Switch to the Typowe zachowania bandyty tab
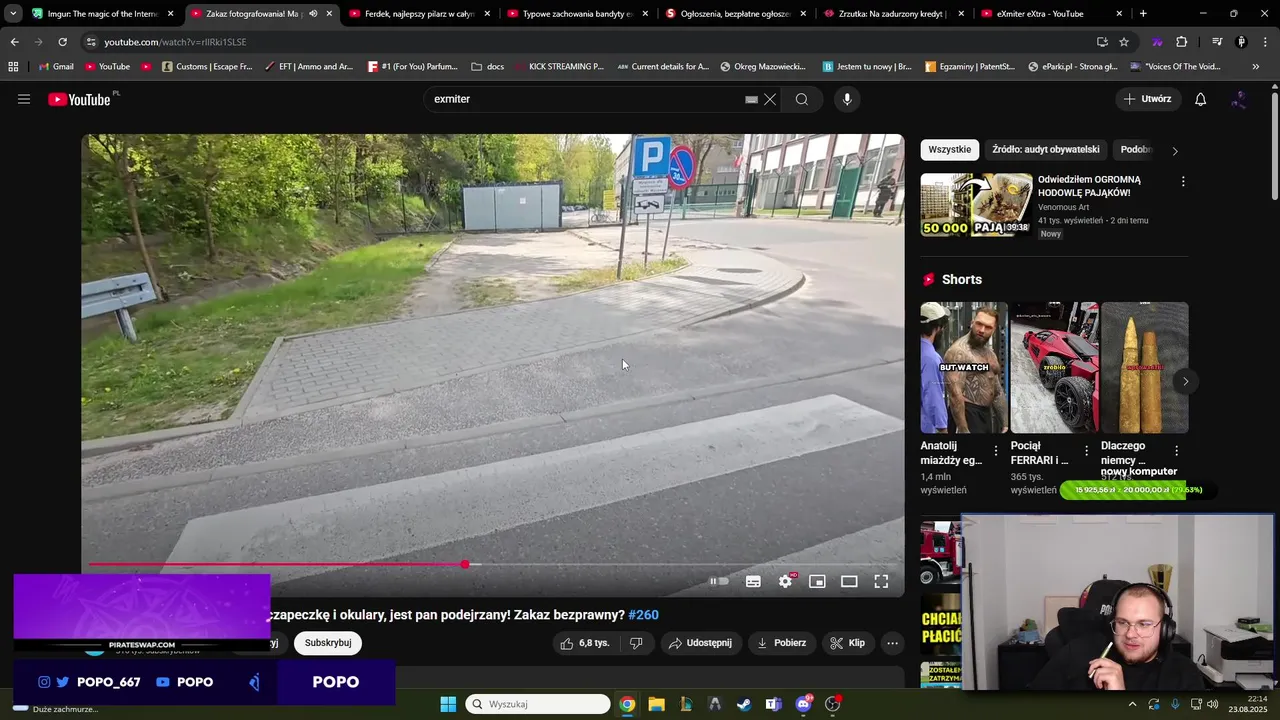This screenshot has height=720, width=1280. (577, 14)
